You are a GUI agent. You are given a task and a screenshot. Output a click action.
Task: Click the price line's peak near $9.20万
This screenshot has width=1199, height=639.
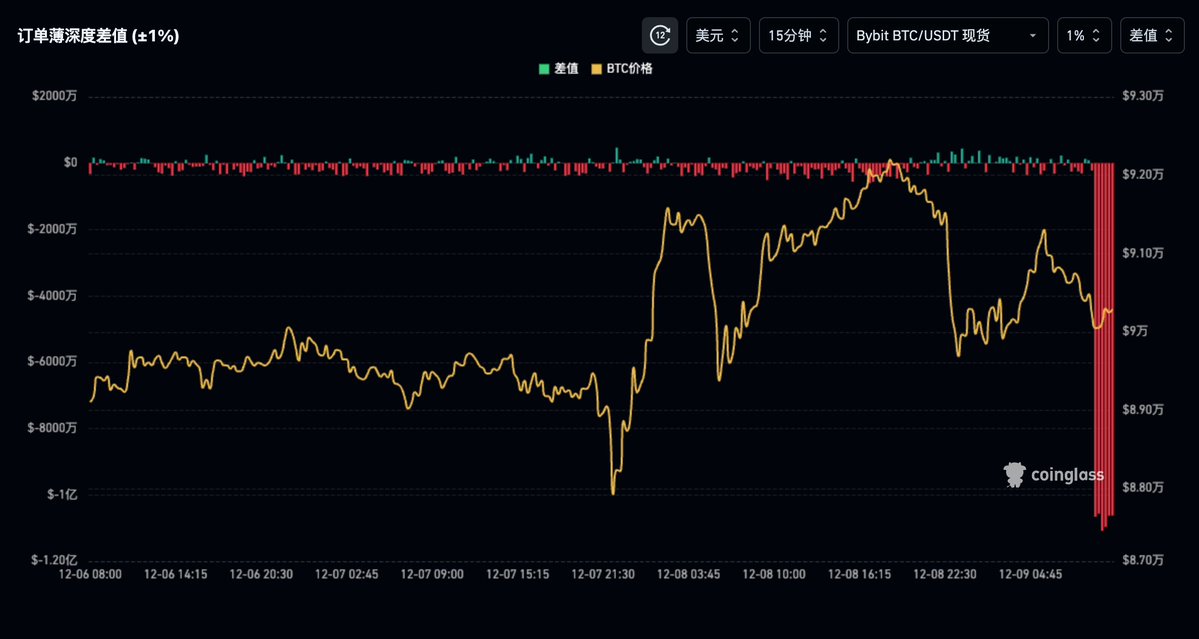click(x=891, y=161)
